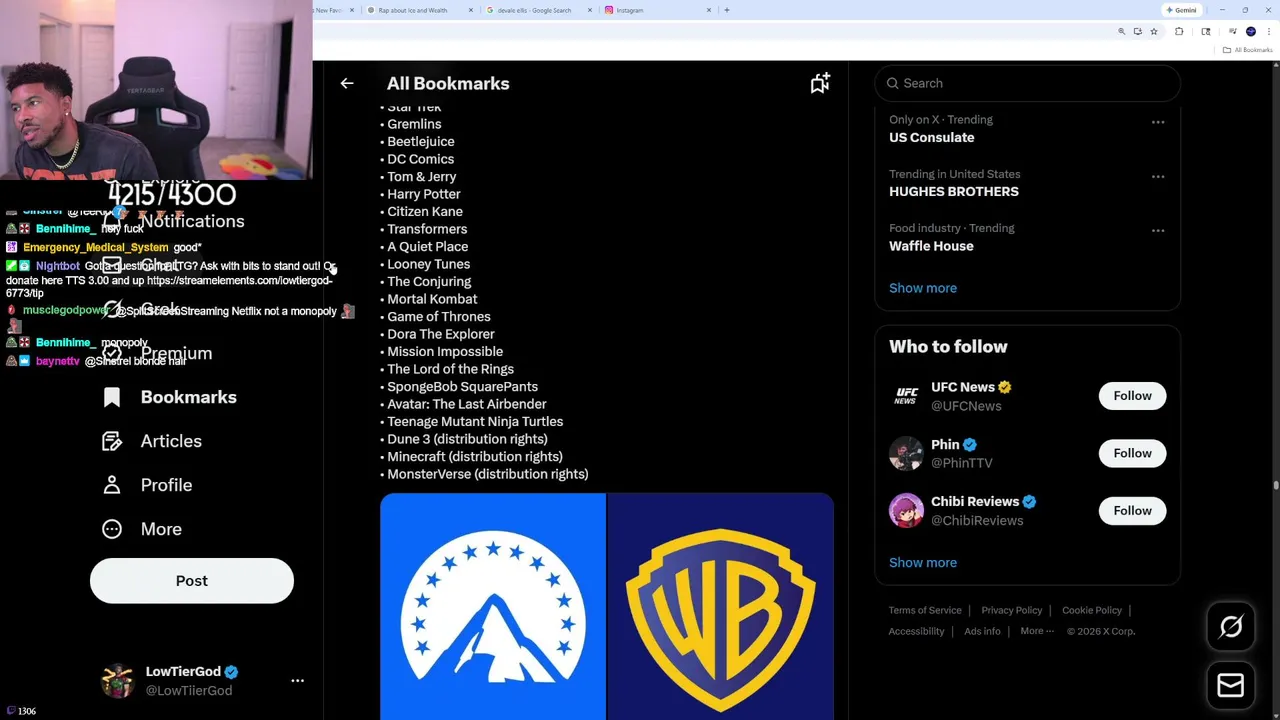Open the Gemini button in the browser
Image resolution: width=1280 pixels, height=720 pixels.
point(1181,10)
